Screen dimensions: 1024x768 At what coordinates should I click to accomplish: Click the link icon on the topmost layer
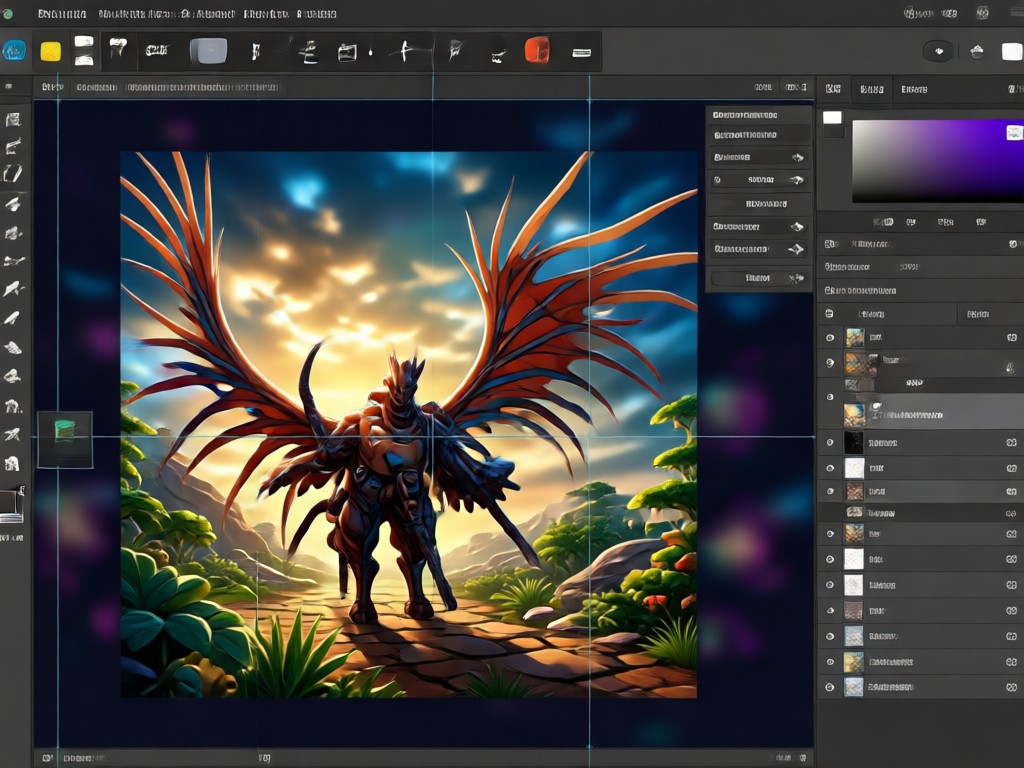[x=1012, y=338]
